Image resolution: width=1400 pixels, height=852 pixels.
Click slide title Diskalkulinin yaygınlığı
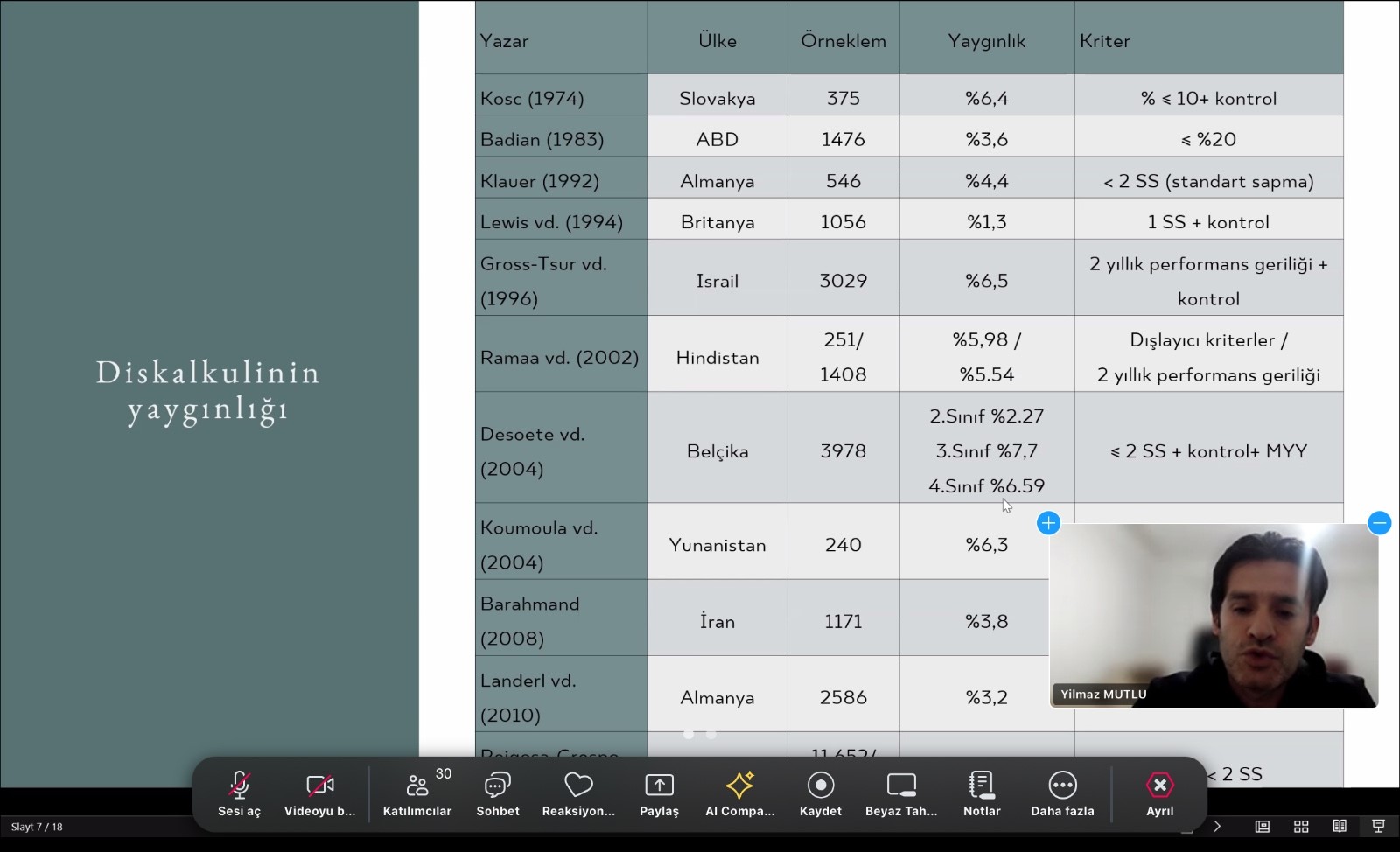(208, 390)
